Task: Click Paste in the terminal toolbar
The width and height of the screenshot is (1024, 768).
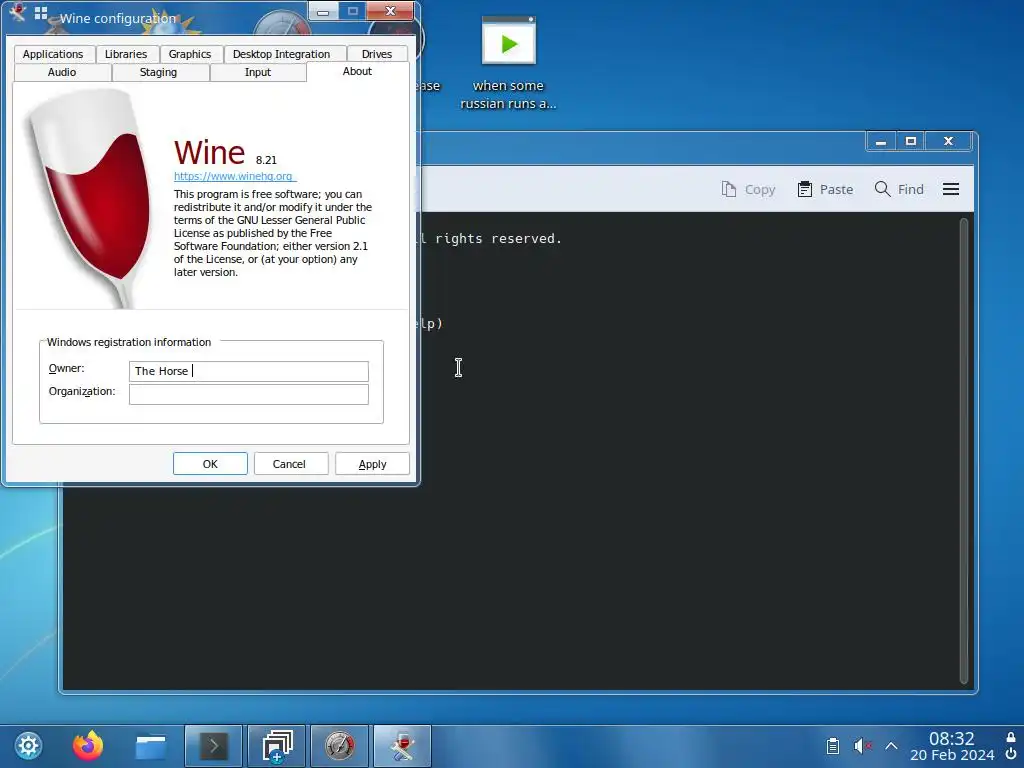Action: point(825,189)
